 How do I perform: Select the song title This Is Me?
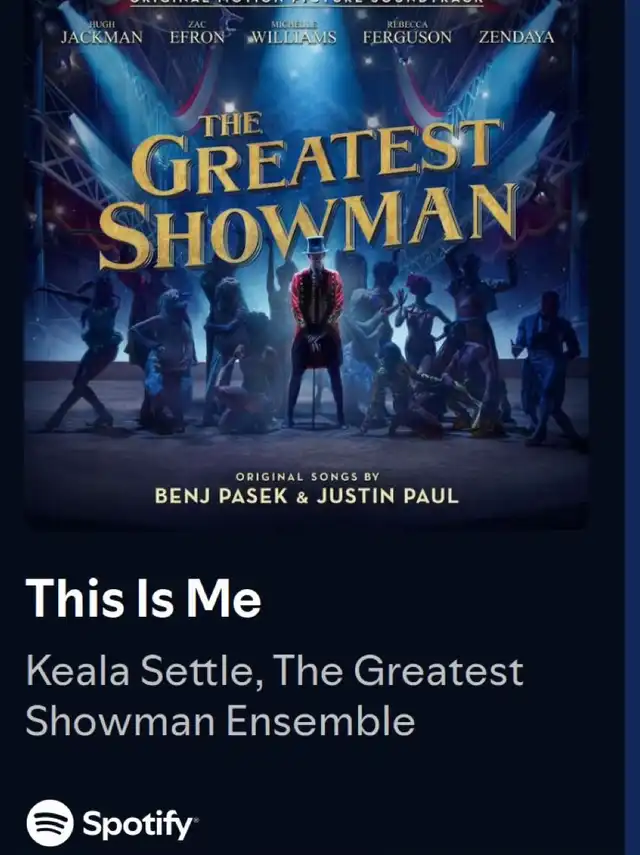tap(143, 597)
